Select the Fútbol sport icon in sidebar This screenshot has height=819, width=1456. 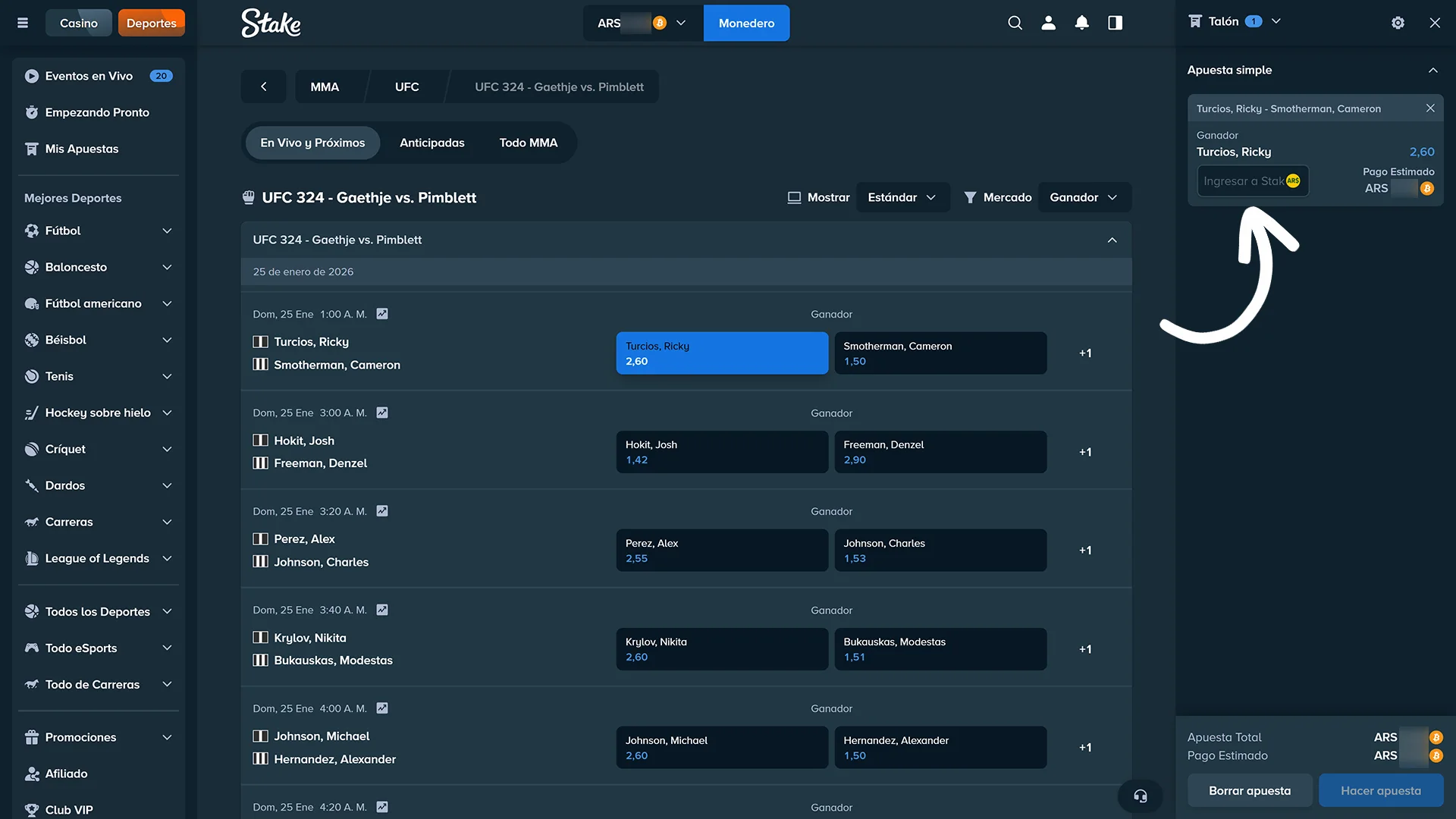(31, 231)
